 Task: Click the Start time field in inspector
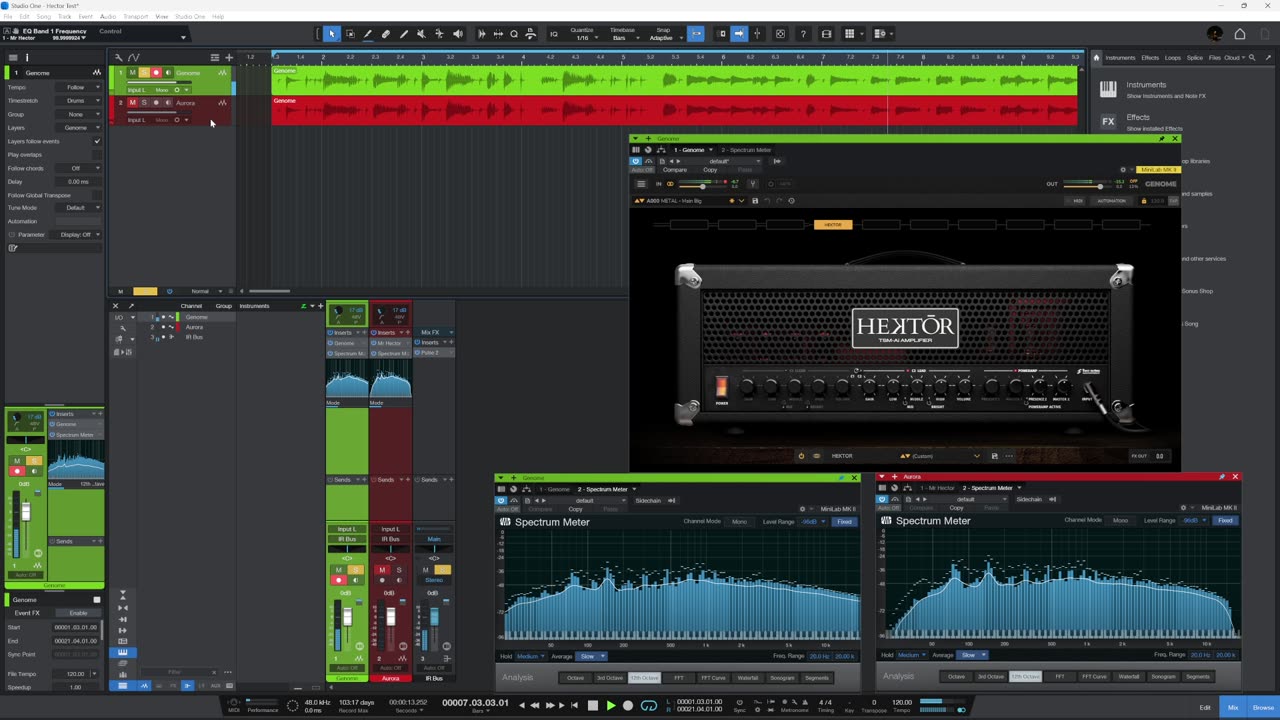76,627
